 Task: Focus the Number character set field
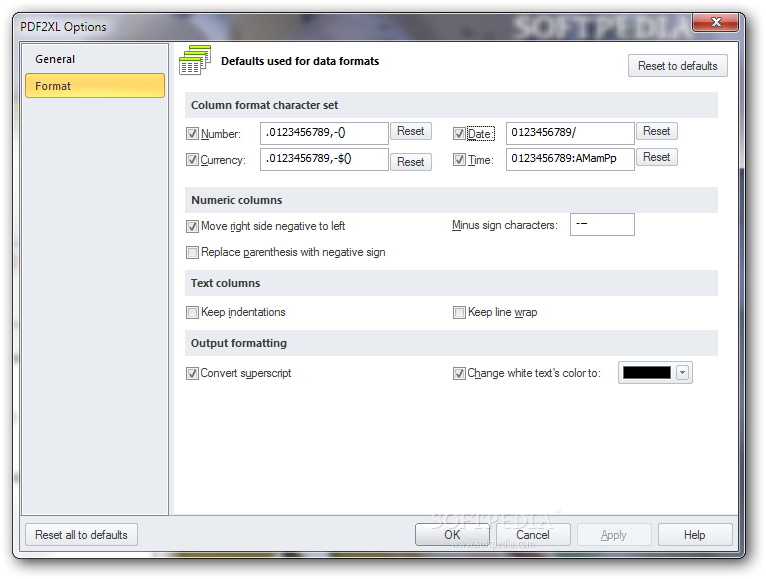(x=324, y=133)
